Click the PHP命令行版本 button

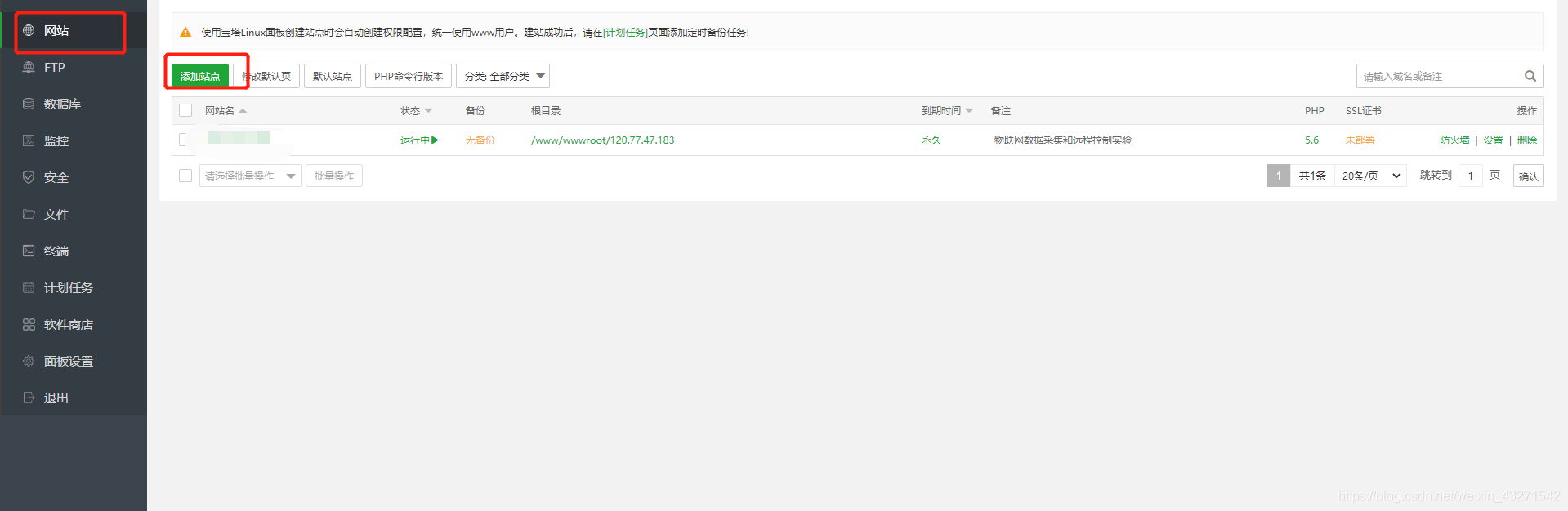(x=409, y=76)
